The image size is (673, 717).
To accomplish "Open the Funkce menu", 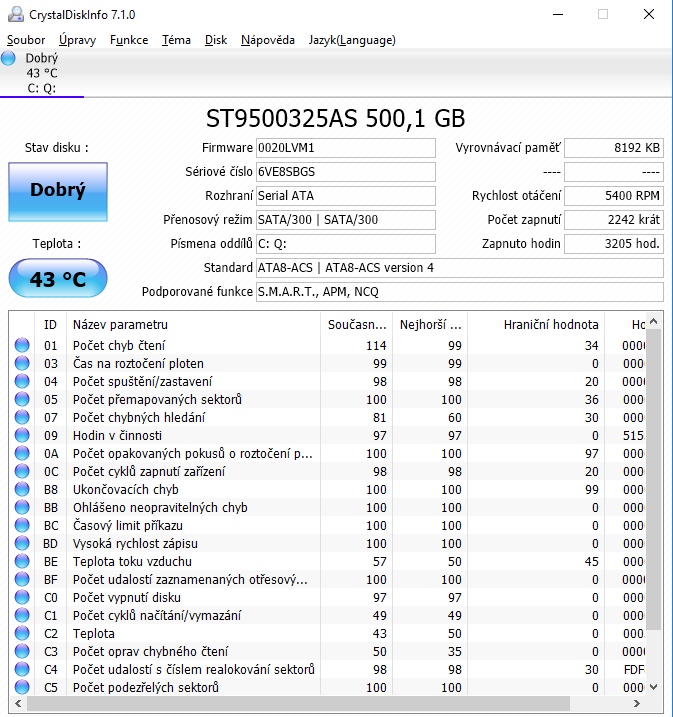I will pyautogui.click(x=129, y=40).
